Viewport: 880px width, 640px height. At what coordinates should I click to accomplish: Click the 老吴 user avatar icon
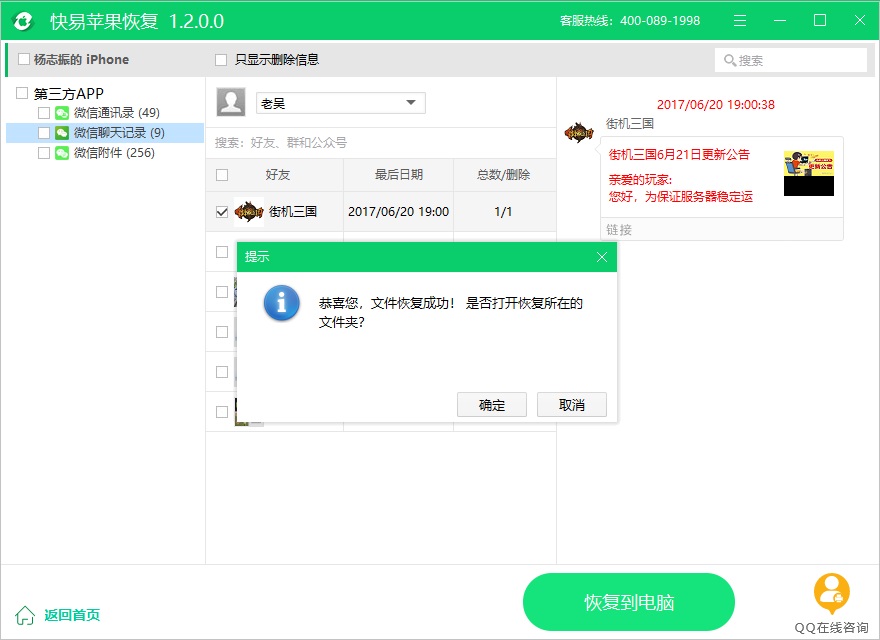click(231, 102)
